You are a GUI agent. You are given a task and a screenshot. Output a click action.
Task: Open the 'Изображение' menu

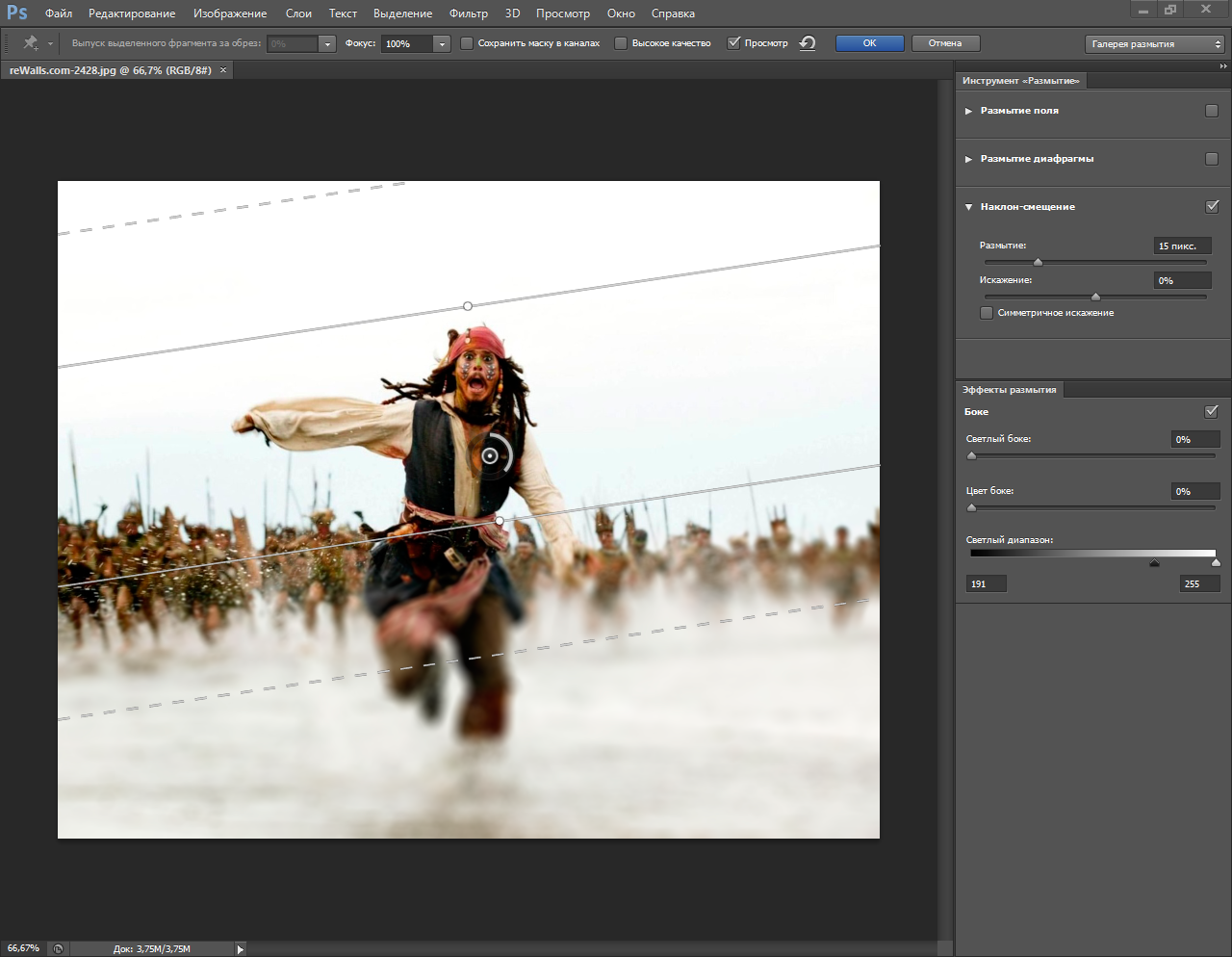[x=230, y=13]
